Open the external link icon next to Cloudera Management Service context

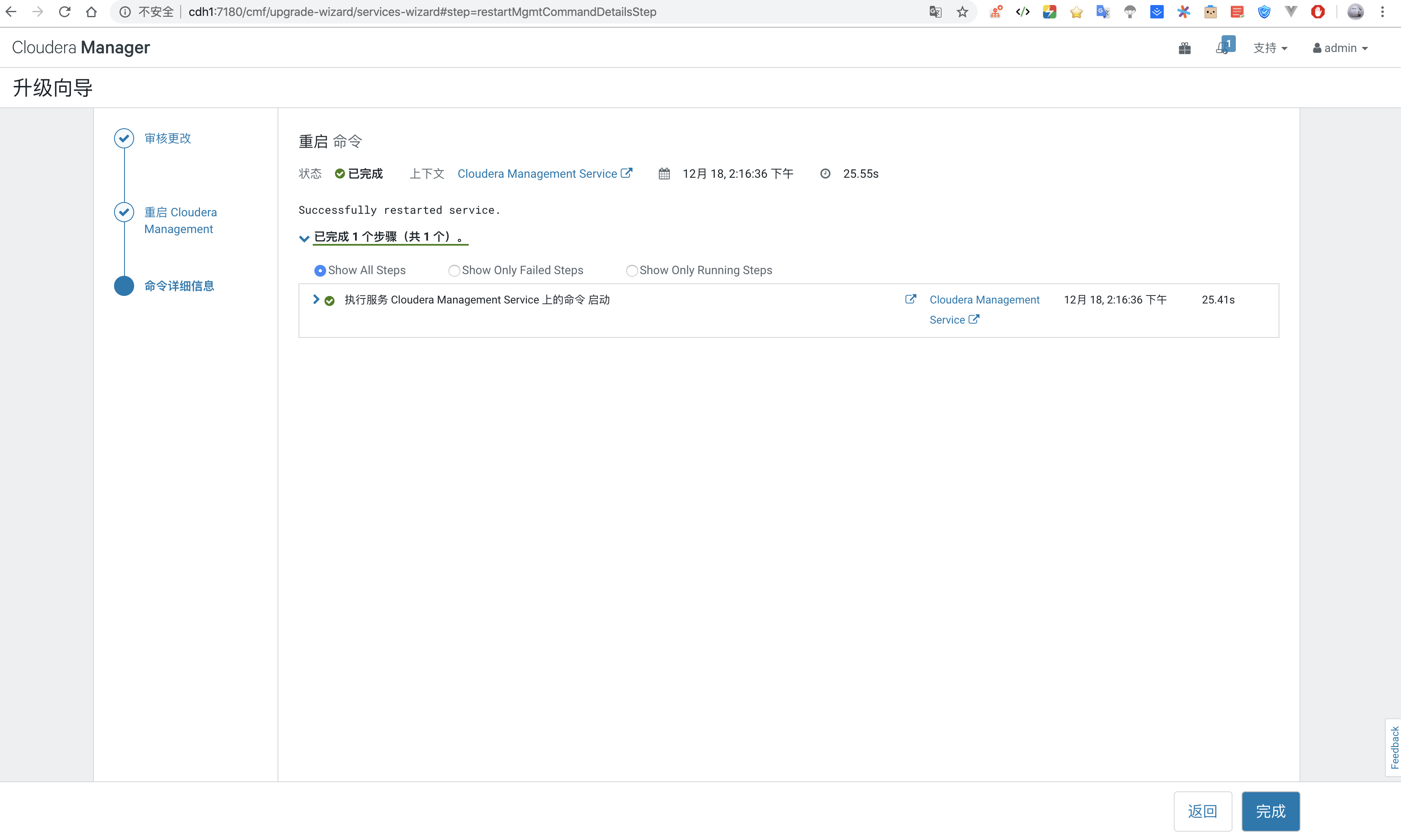pyautogui.click(x=627, y=173)
